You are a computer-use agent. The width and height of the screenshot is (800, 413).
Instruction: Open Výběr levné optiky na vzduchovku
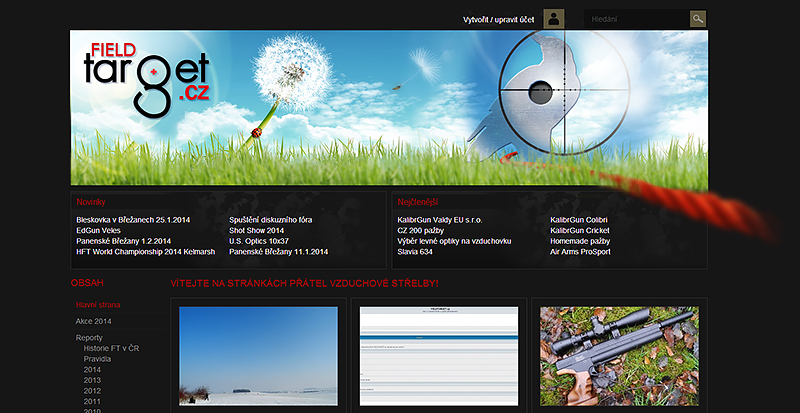click(x=454, y=241)
